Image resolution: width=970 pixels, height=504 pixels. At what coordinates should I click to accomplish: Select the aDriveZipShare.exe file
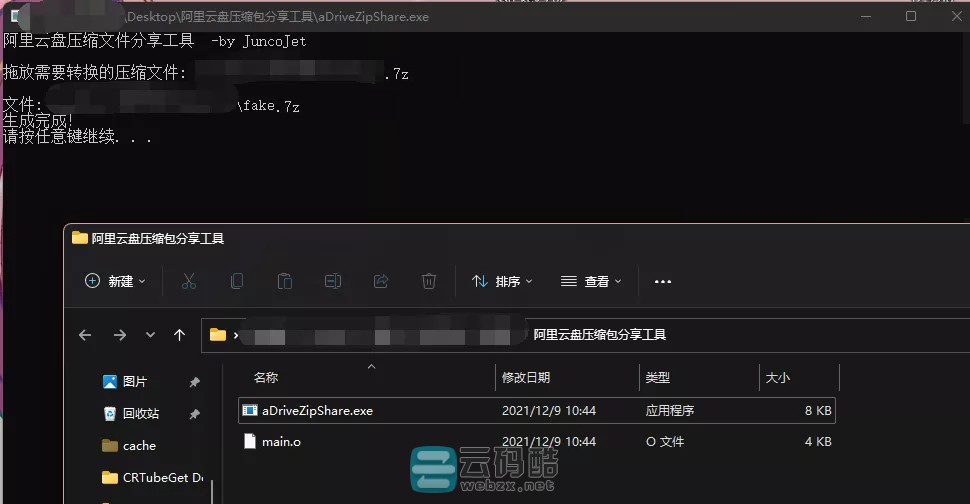pyautogui.click(x=536, y=411)
